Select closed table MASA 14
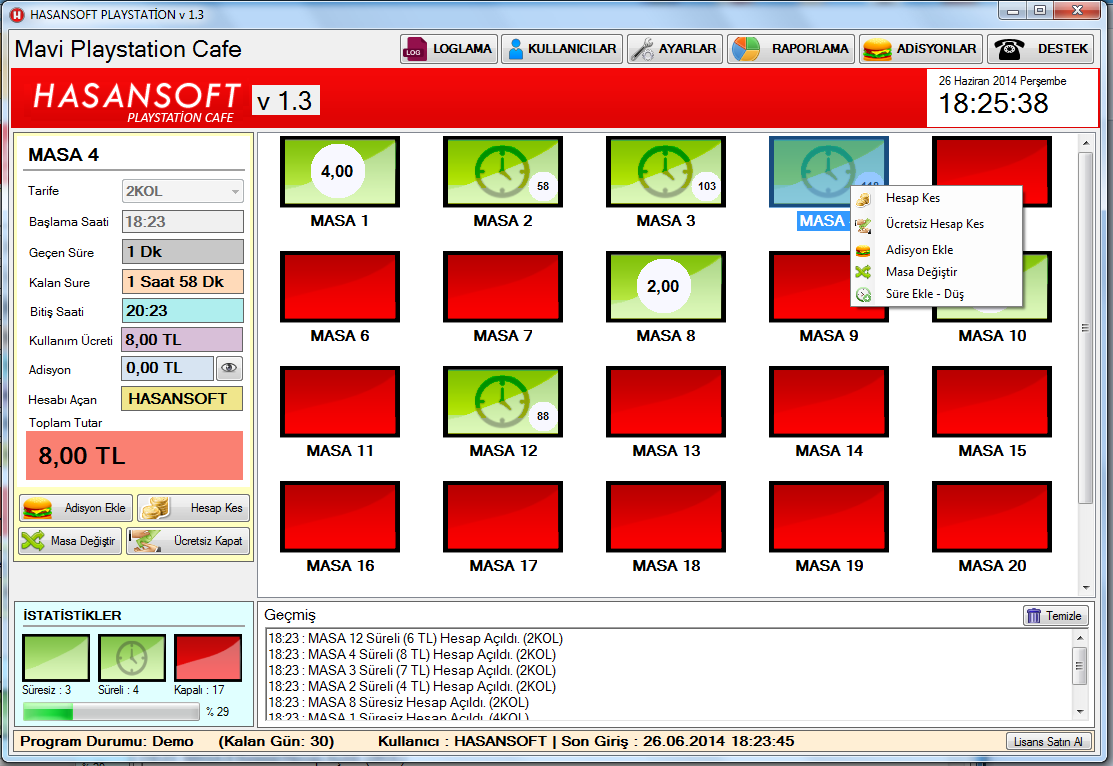The image size is (1113, 766). [x=829, y=402]
